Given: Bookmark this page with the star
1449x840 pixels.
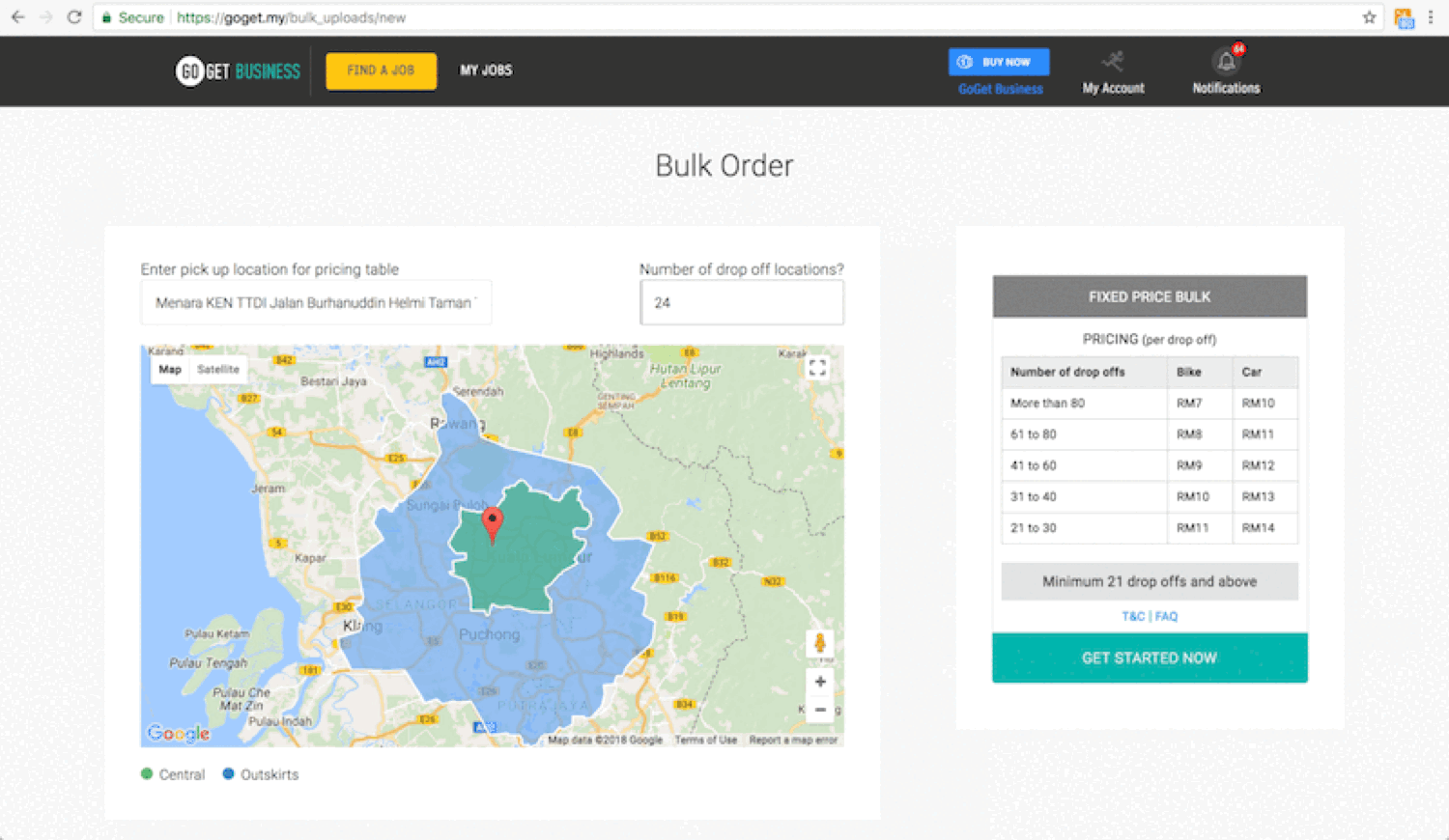Looking at the screenshot, I should tap(1369, 17).
